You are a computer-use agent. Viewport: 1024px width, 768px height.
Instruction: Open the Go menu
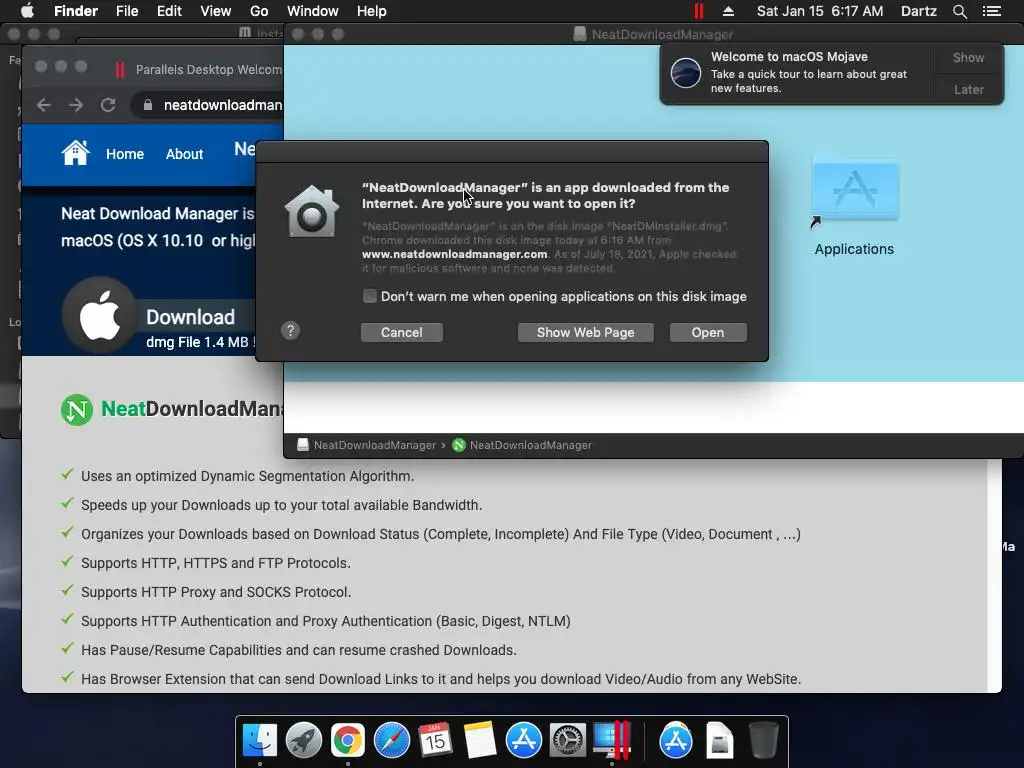259,11
